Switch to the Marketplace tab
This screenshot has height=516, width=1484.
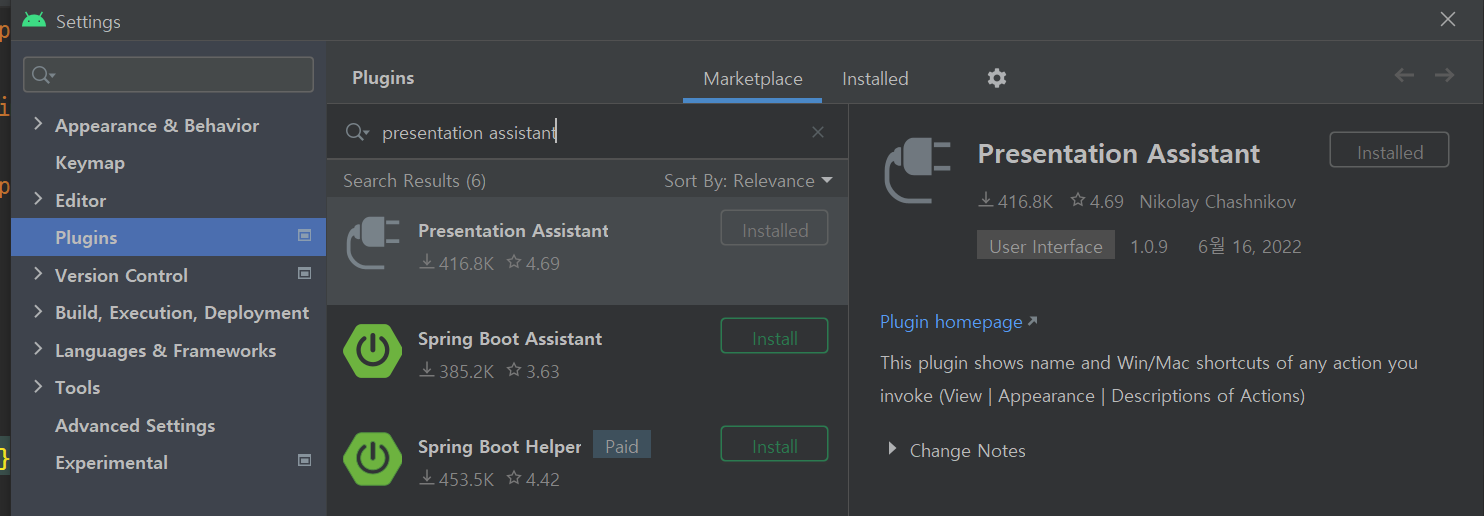753,79
